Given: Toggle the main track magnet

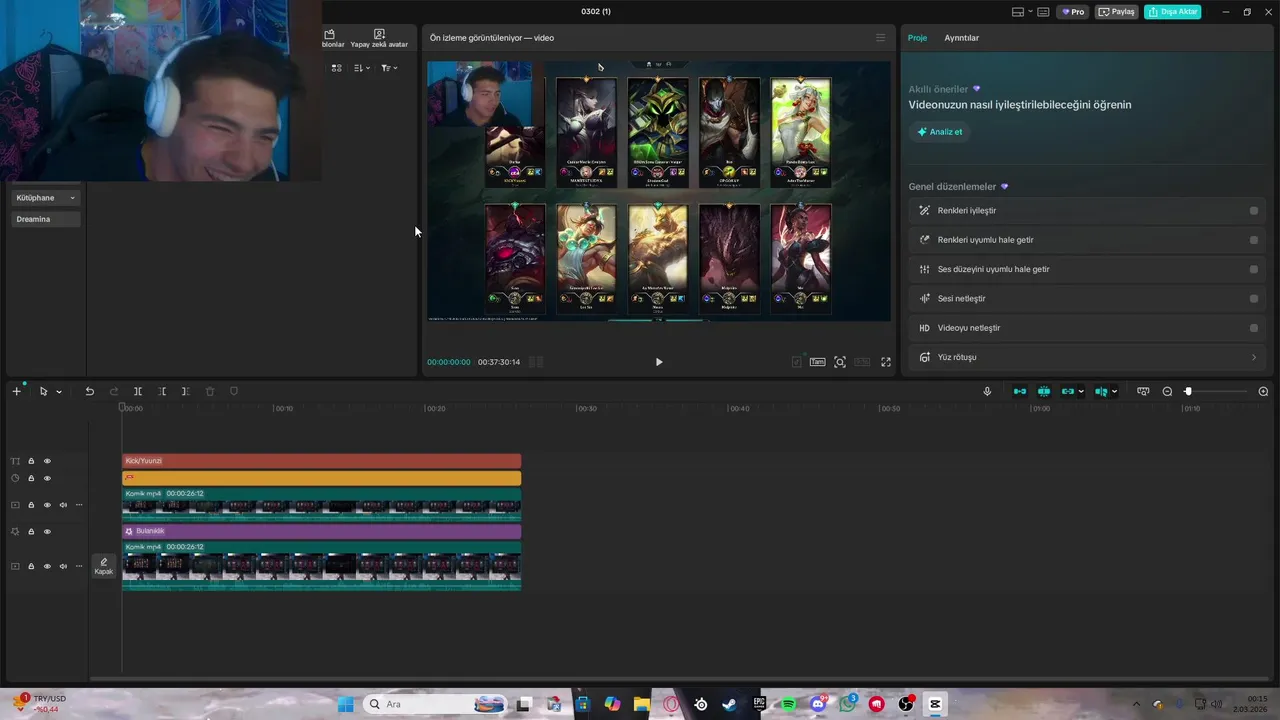Looking at the screenshot, I should (1020, 391).
